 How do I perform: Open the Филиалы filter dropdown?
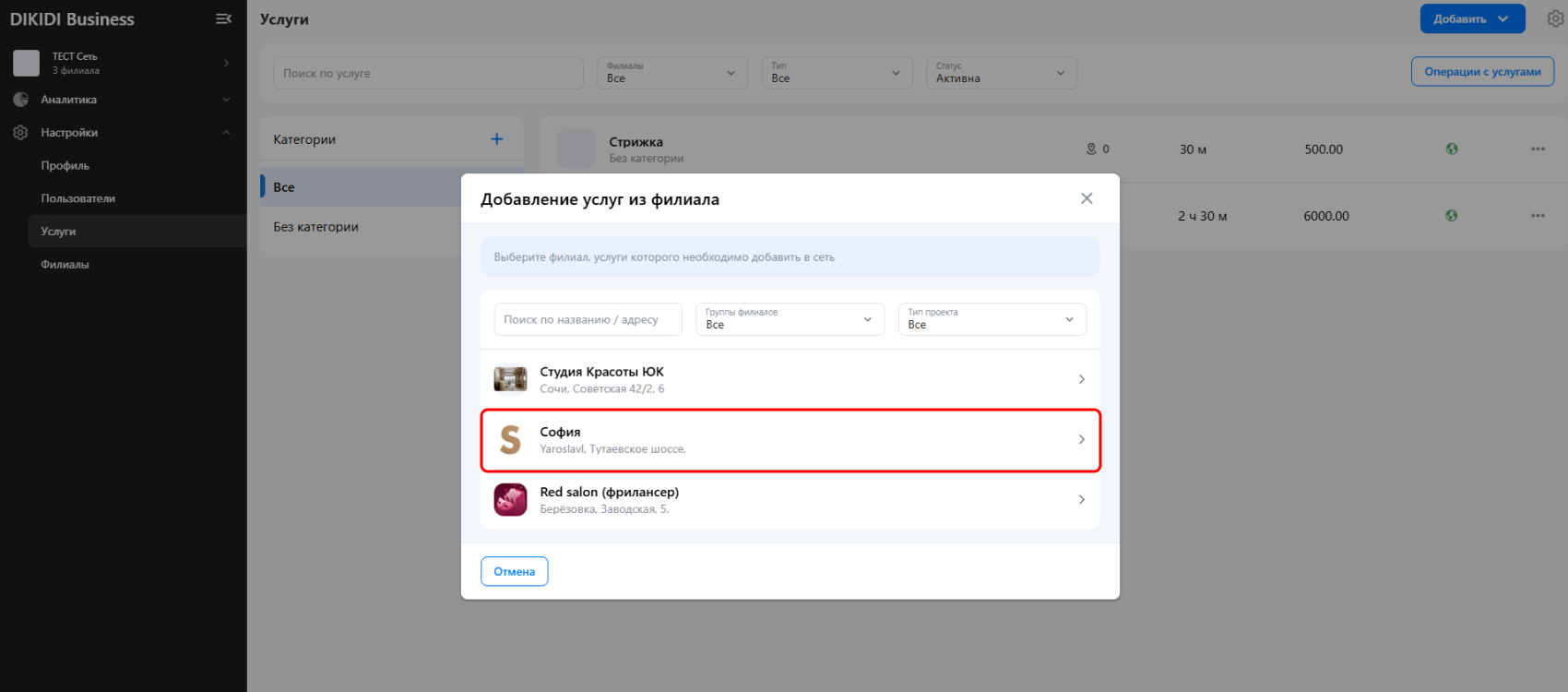[x=671, y=73]
